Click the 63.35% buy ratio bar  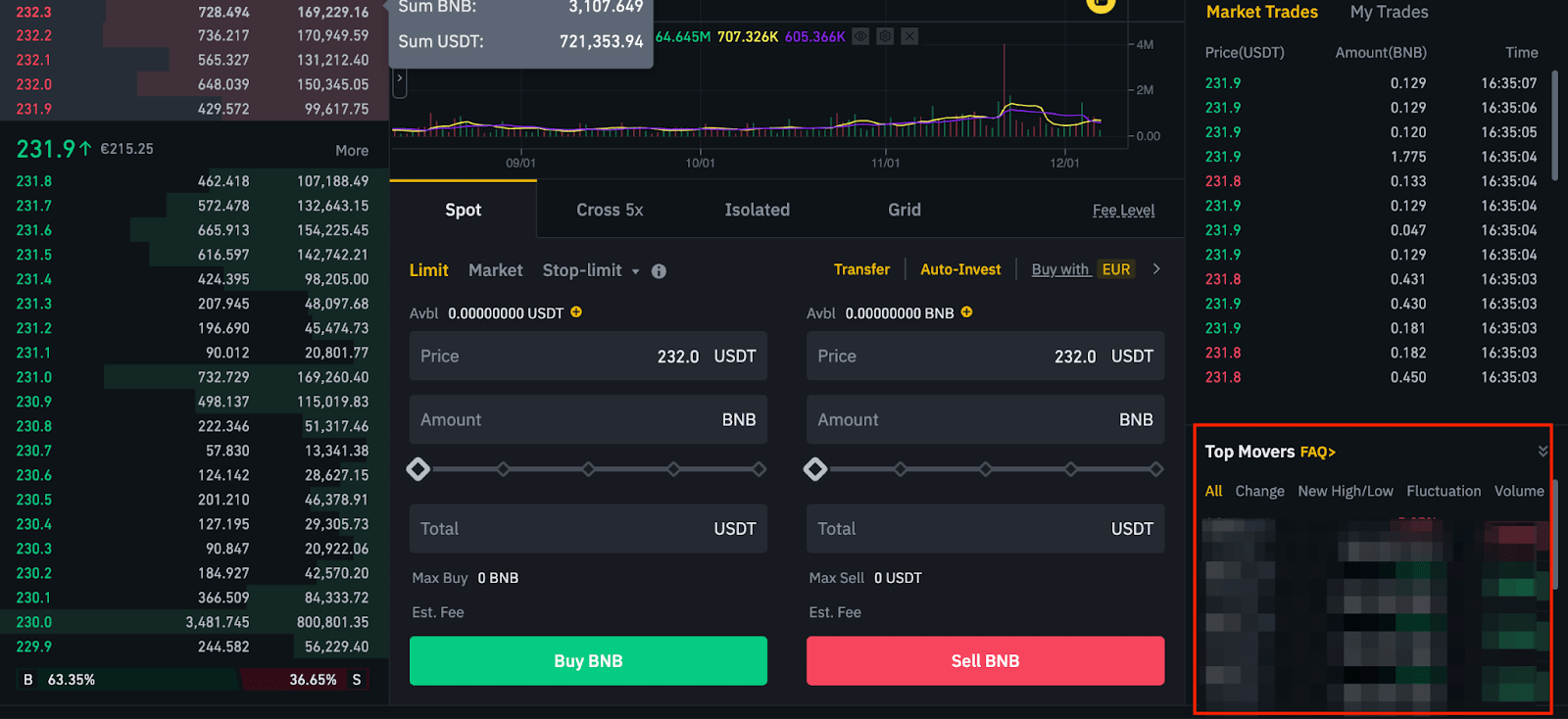(x=127, y=680)
